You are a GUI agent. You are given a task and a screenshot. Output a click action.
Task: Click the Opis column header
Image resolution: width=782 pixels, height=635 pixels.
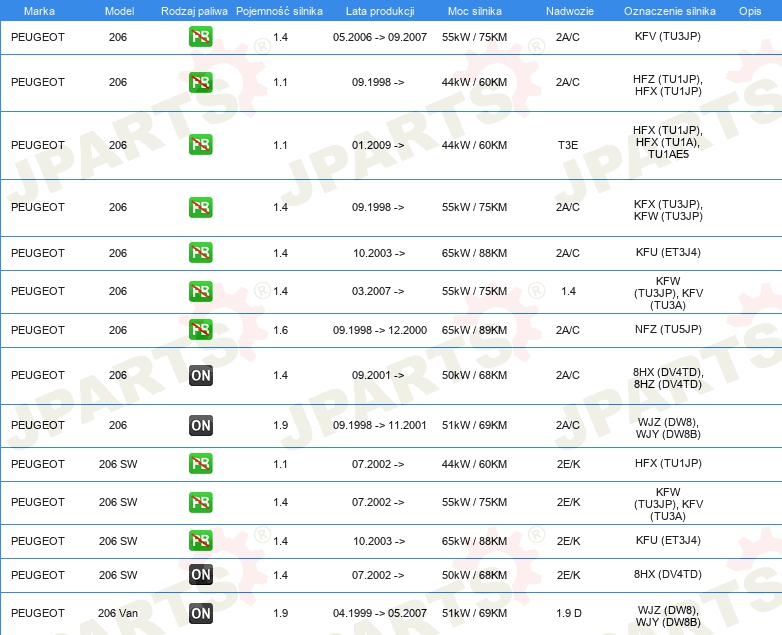[x=750, y=11]
